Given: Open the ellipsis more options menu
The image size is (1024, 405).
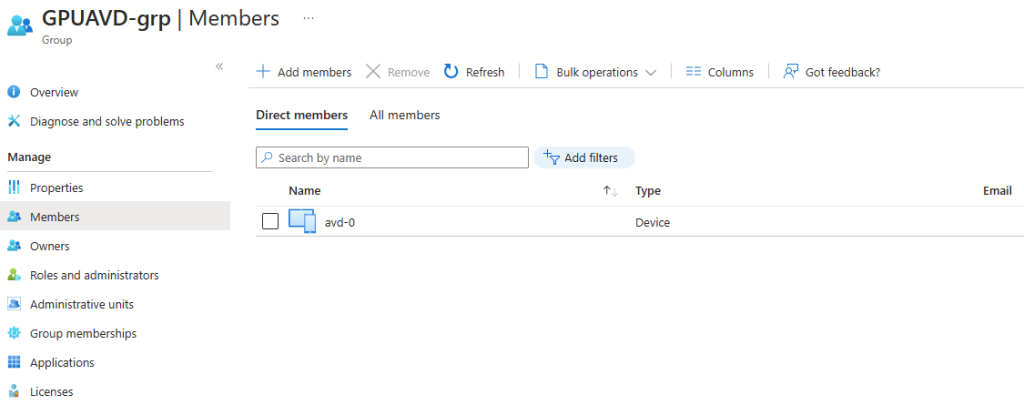Looking at the screenshot, I should [x=308, y=18].
